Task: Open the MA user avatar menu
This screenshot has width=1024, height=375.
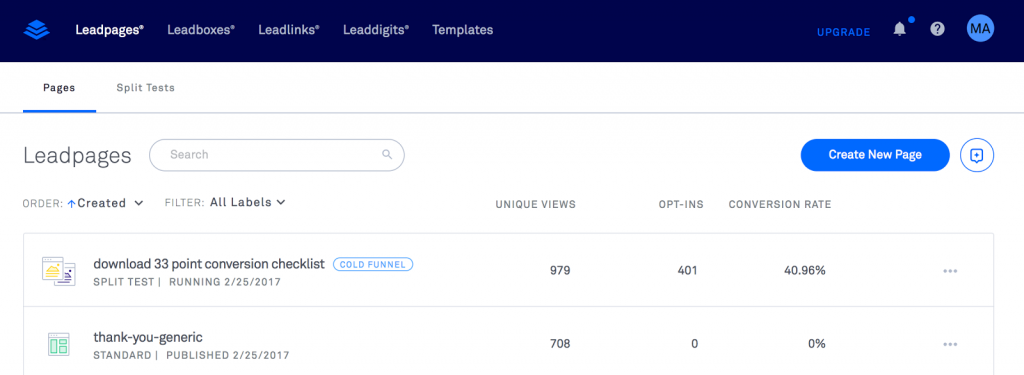Action: click(x=980, y=29)
